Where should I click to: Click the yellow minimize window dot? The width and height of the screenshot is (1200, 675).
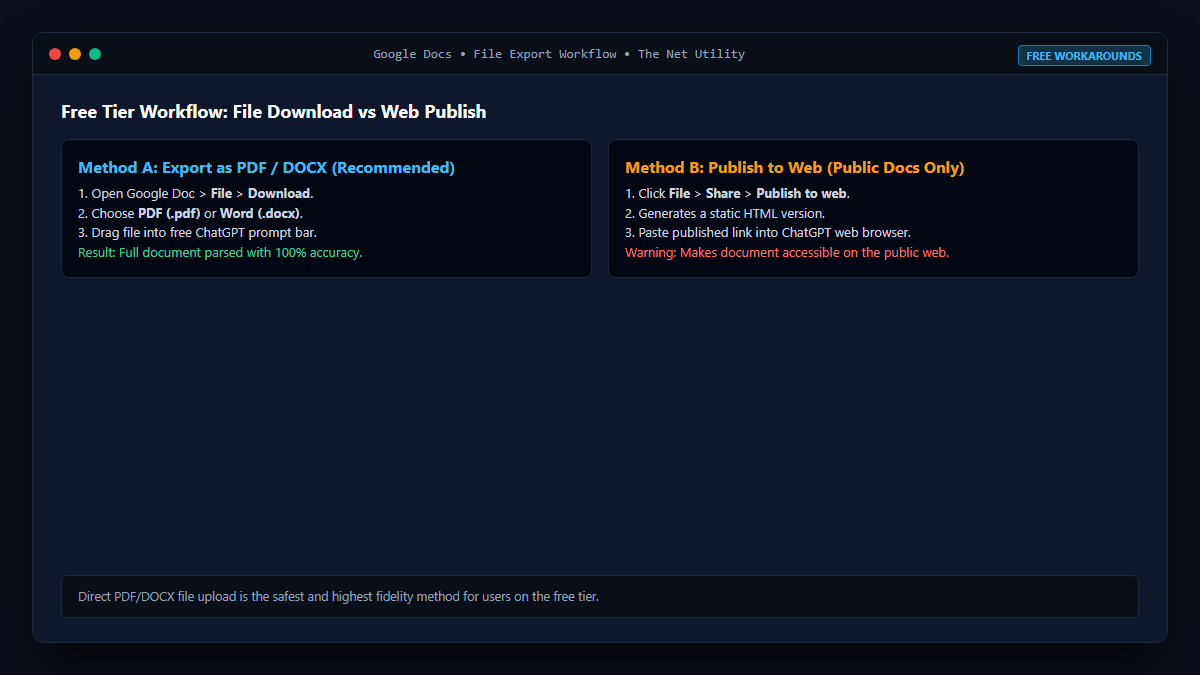tap(75, 54)
